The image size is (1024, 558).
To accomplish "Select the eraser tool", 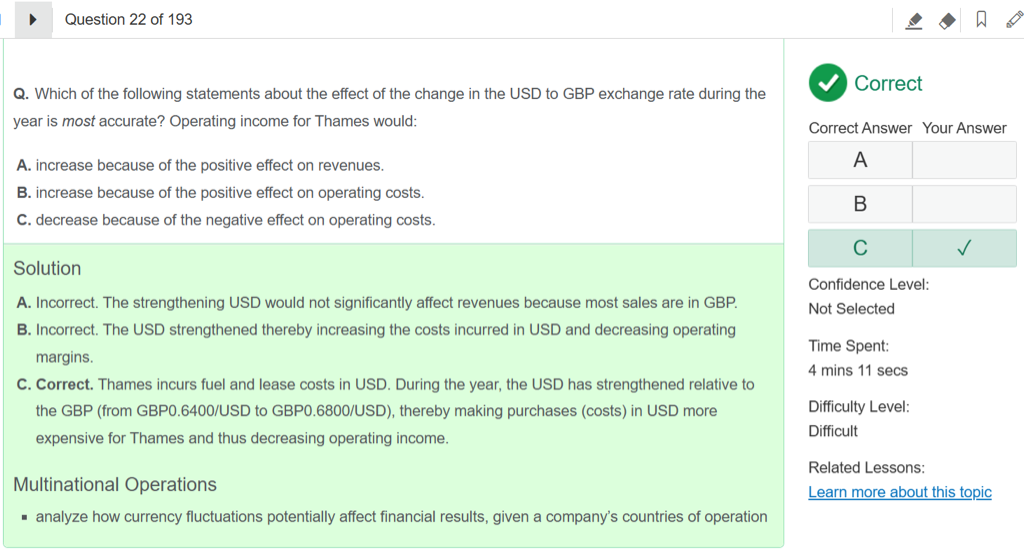I will coord(947,20).
